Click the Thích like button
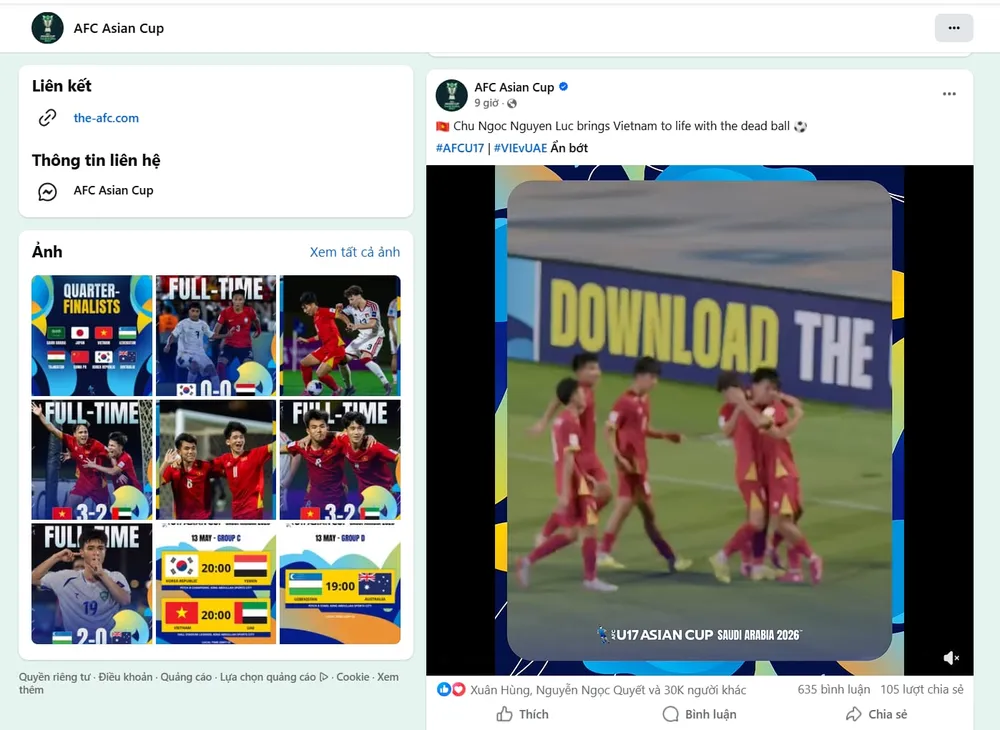The height and width of the screenshot is (730, 1000). pyautogui.click(x=522, y=714)
